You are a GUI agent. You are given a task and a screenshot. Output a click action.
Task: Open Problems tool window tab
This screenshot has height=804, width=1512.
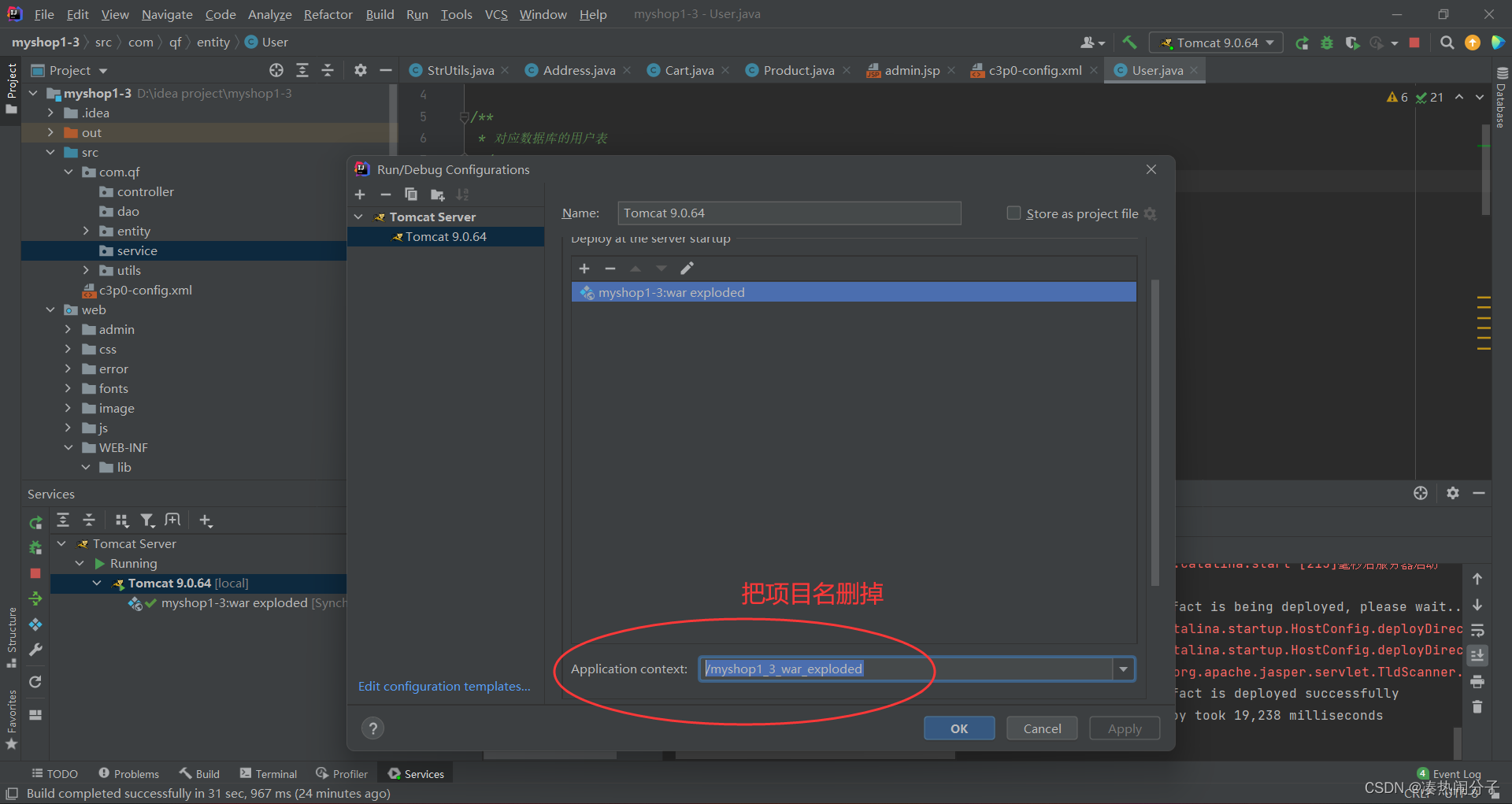pyautogui.click(x=128, y=774)
